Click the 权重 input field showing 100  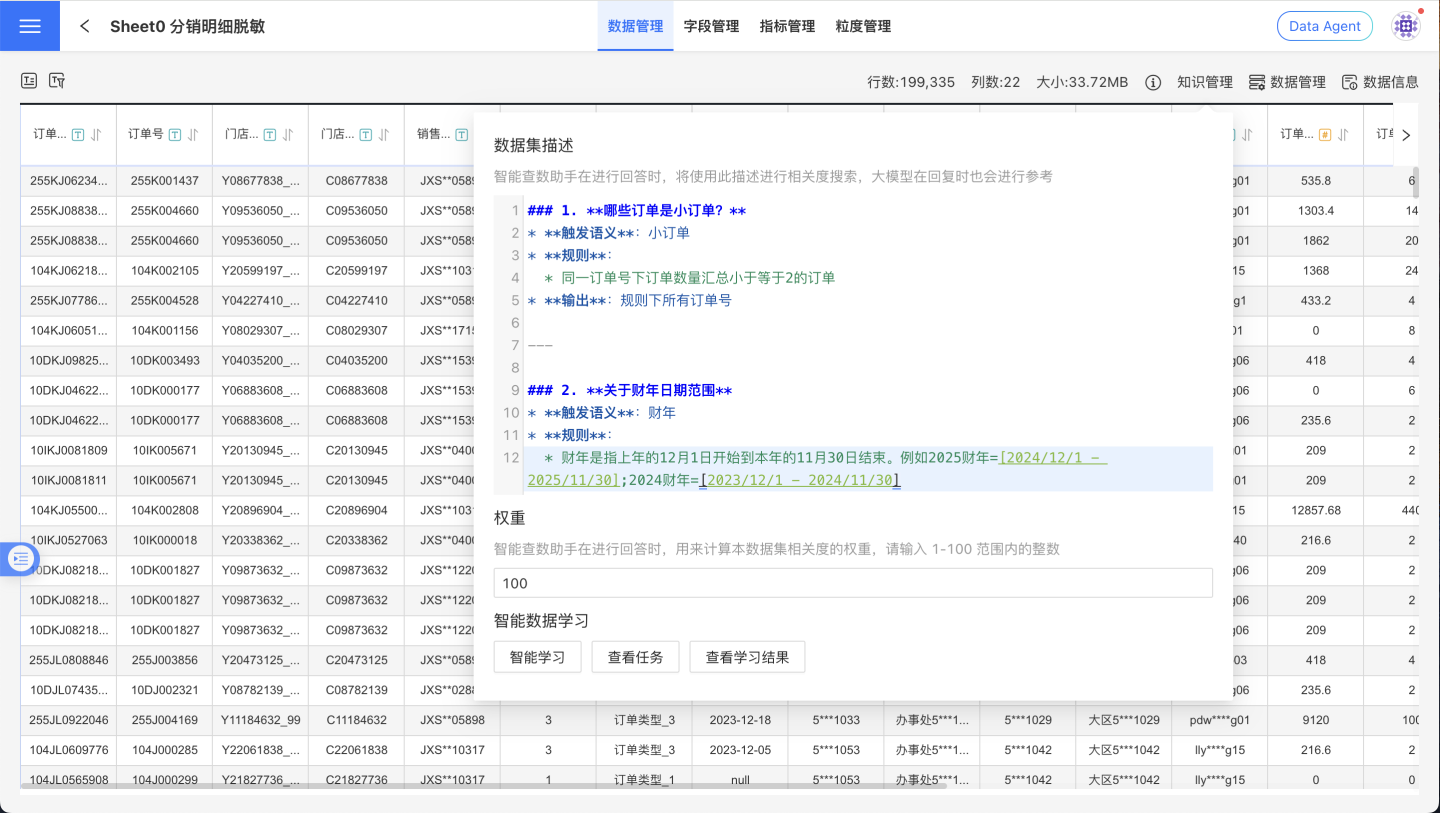(853, 583)
